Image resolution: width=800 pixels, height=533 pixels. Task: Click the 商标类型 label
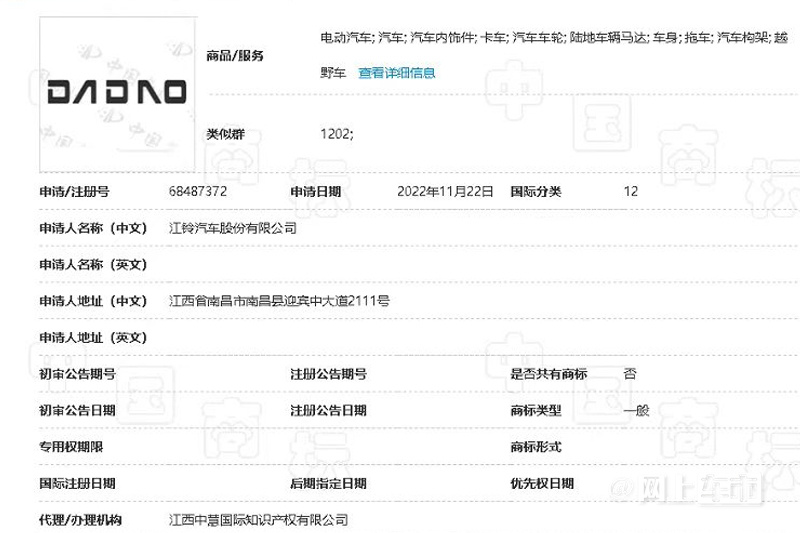[x=536, y=411]
